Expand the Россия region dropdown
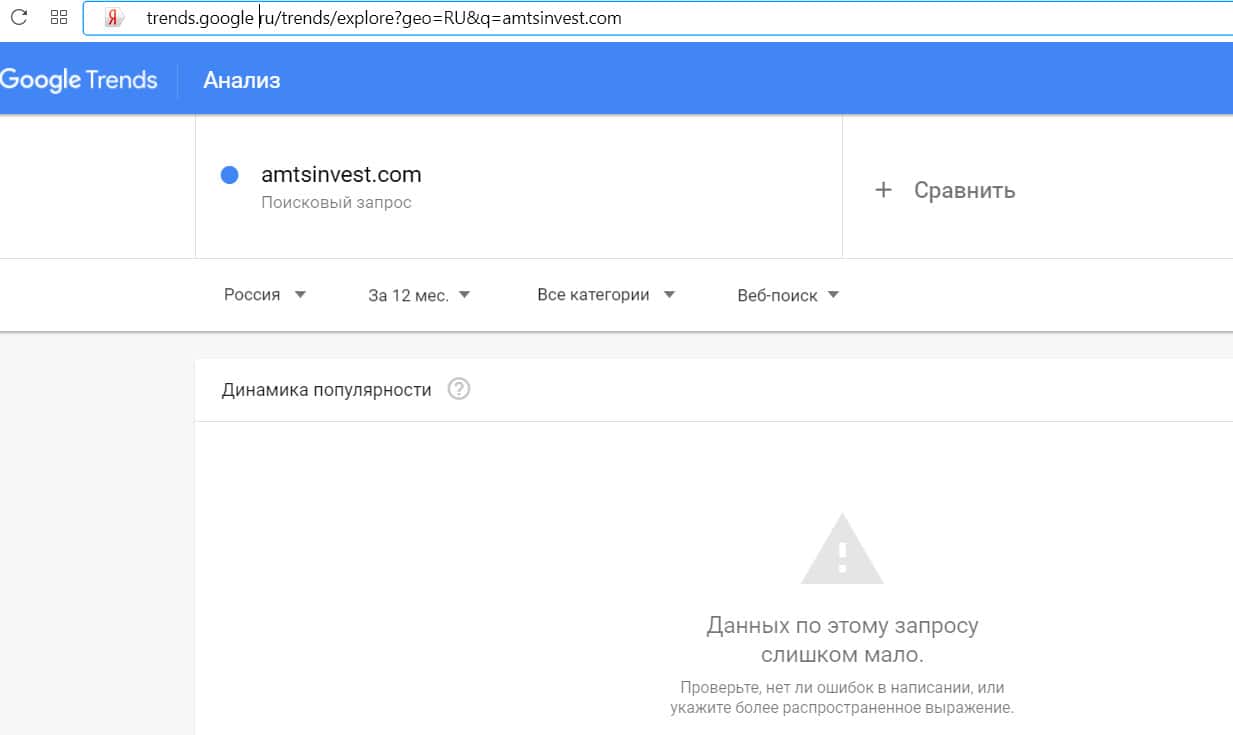Image resolution: width=1233 pixels, height=735 pixels. [265, 295]
